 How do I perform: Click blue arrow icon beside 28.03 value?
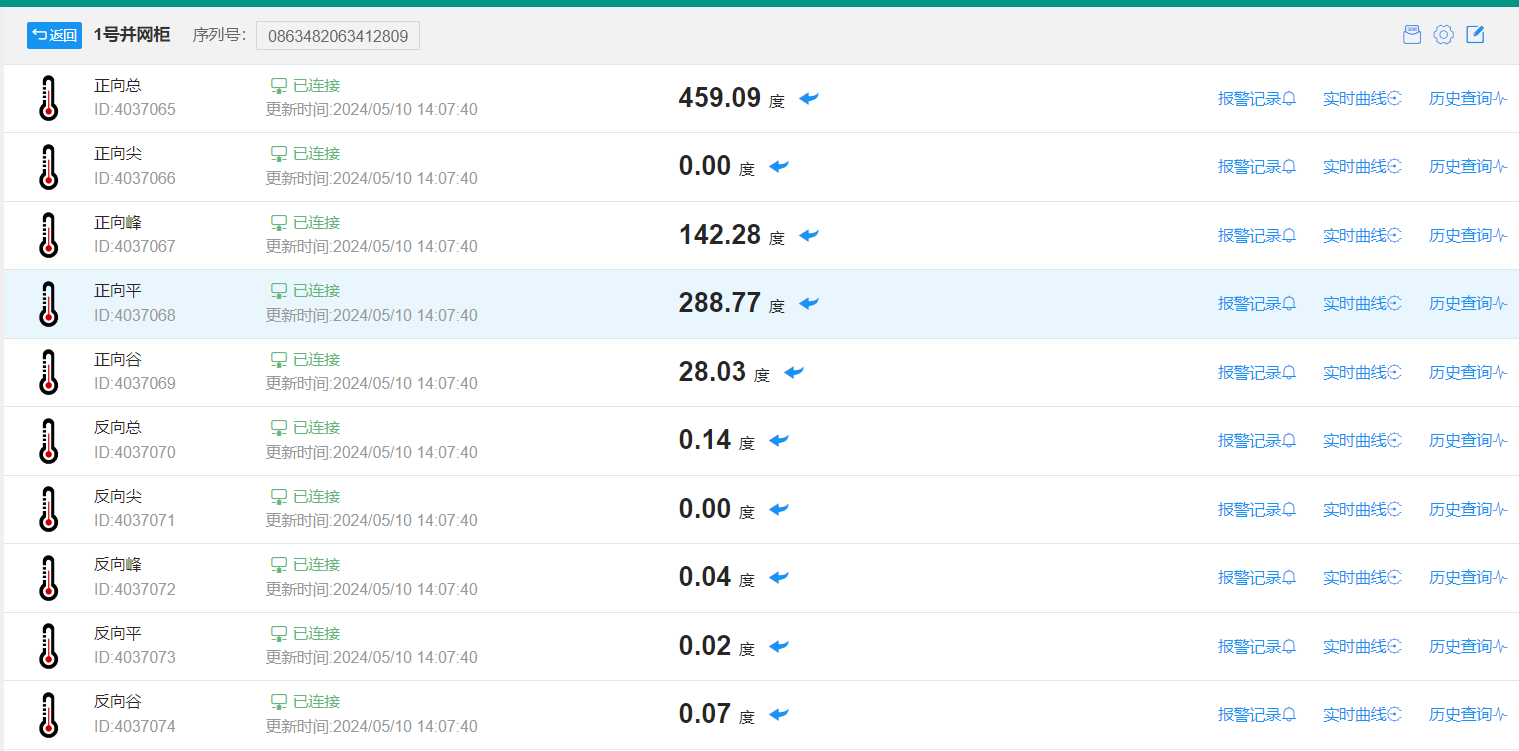tap(794, 372)
